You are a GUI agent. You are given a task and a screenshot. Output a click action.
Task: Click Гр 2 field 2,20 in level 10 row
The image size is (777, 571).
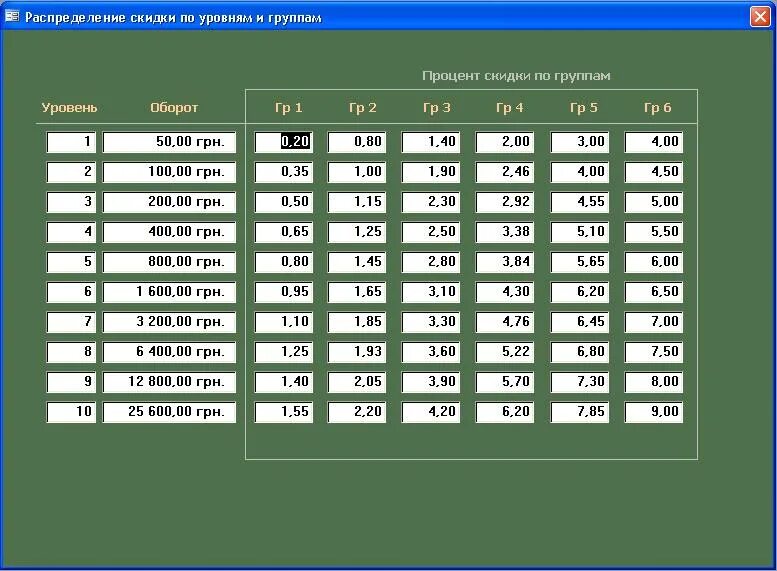pyautogui.click(x=357, y=412)
